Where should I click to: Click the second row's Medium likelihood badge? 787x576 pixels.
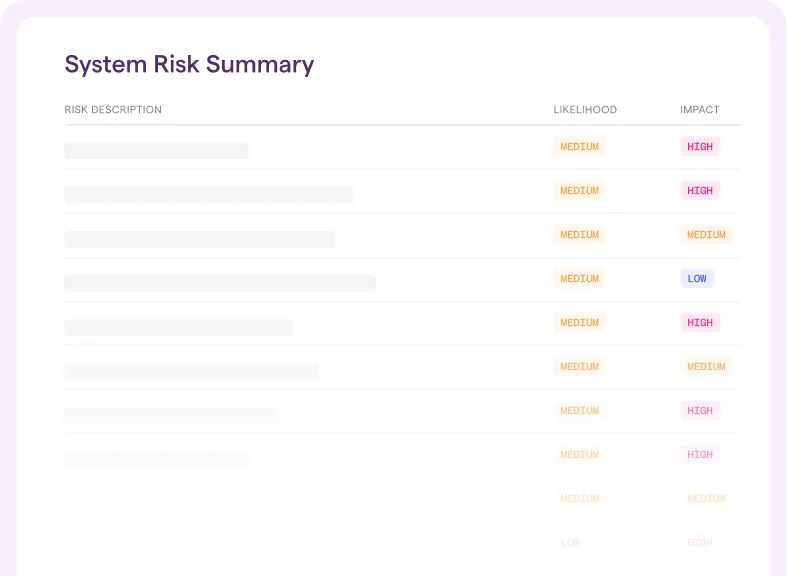coord(579,191)
